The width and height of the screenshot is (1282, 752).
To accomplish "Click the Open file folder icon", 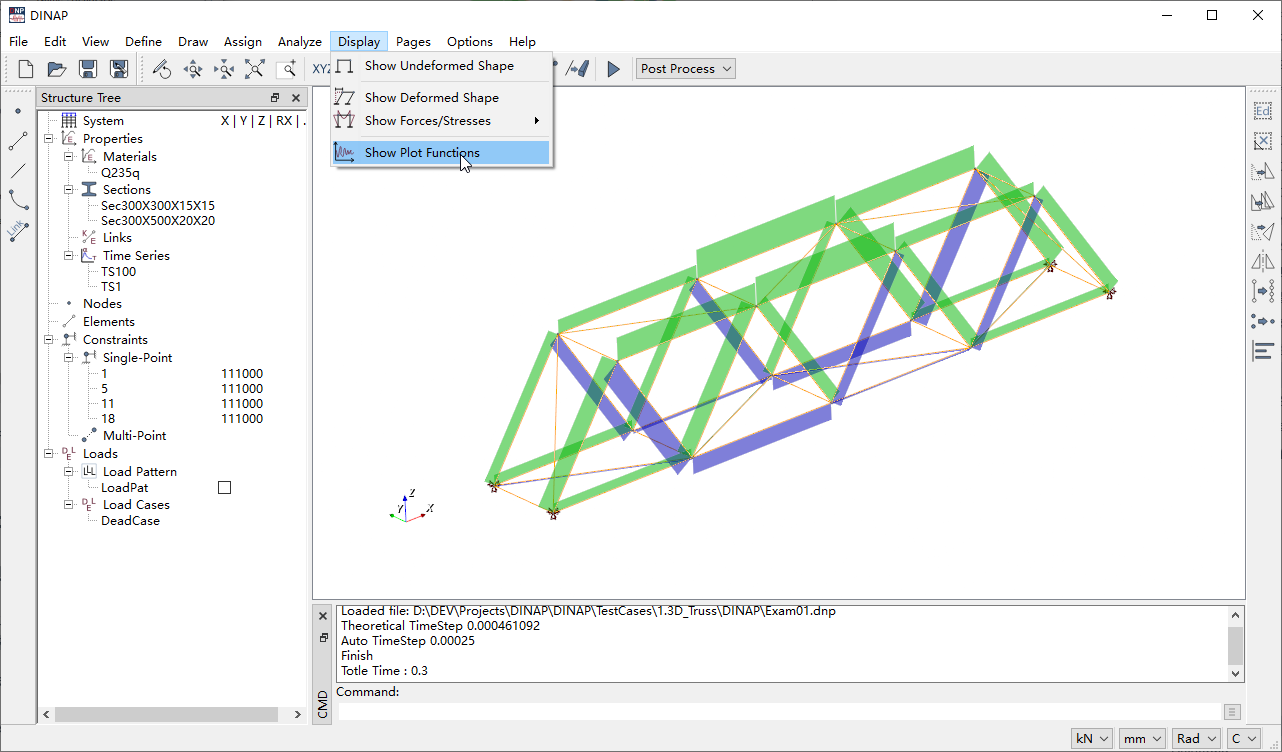I will point(57,69).
